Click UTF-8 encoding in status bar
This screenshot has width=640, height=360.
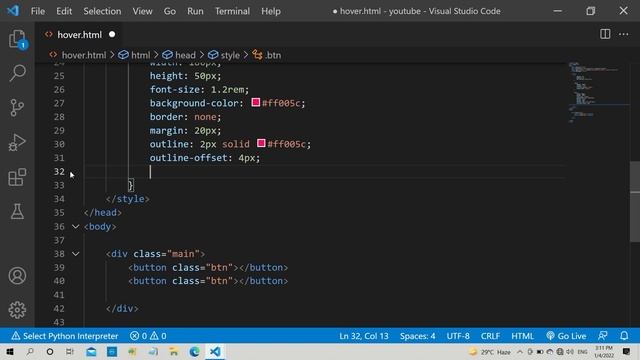pyautogui.click(x=458, y=336)
